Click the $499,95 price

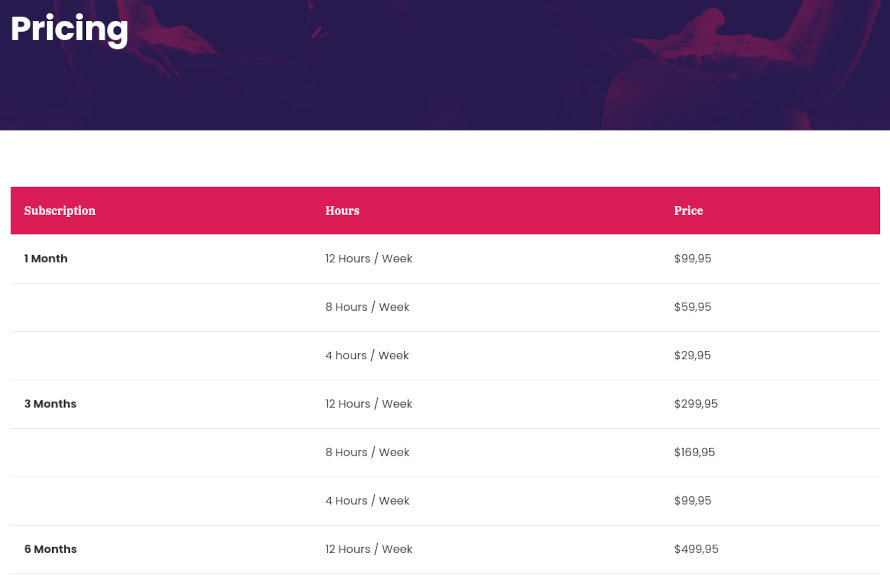pos(696,549)
